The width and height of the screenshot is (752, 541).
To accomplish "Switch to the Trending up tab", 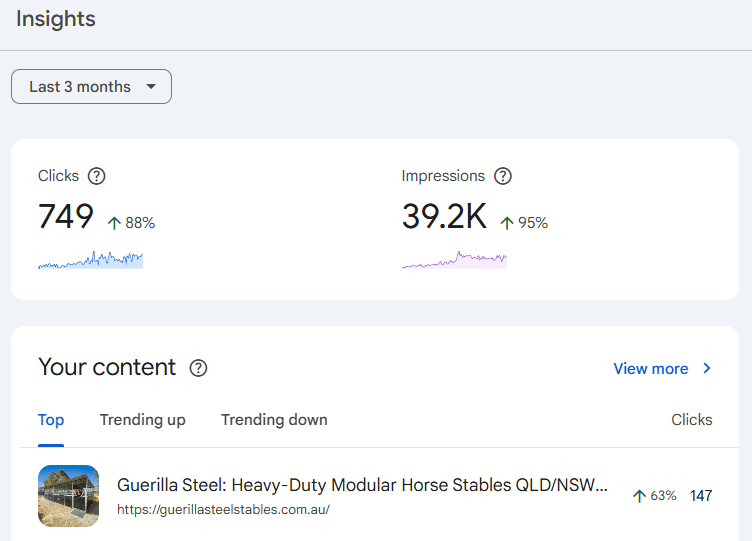I will [142, 420].
